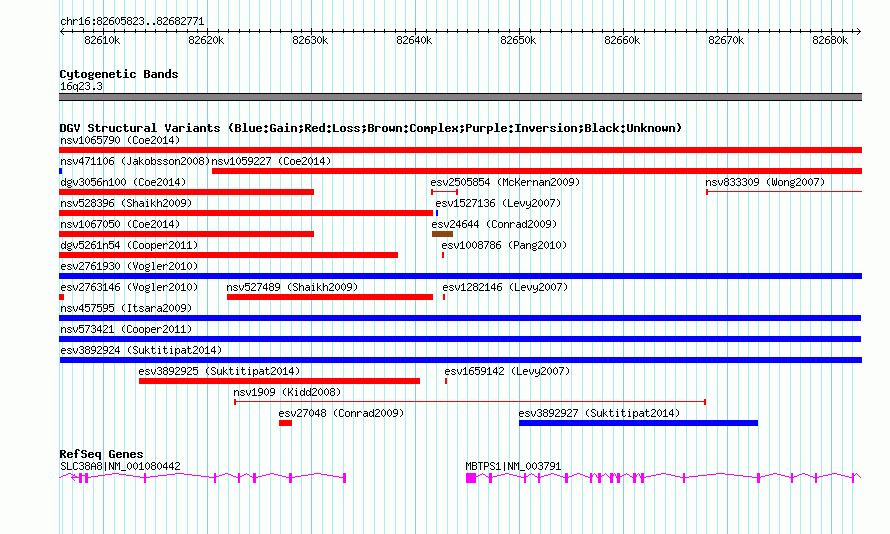This screenshot has height=534, width=890.
Task: Select the esv2763146 (Vogler2010) label
Action: pyautogui.click(x=129, y=287)
